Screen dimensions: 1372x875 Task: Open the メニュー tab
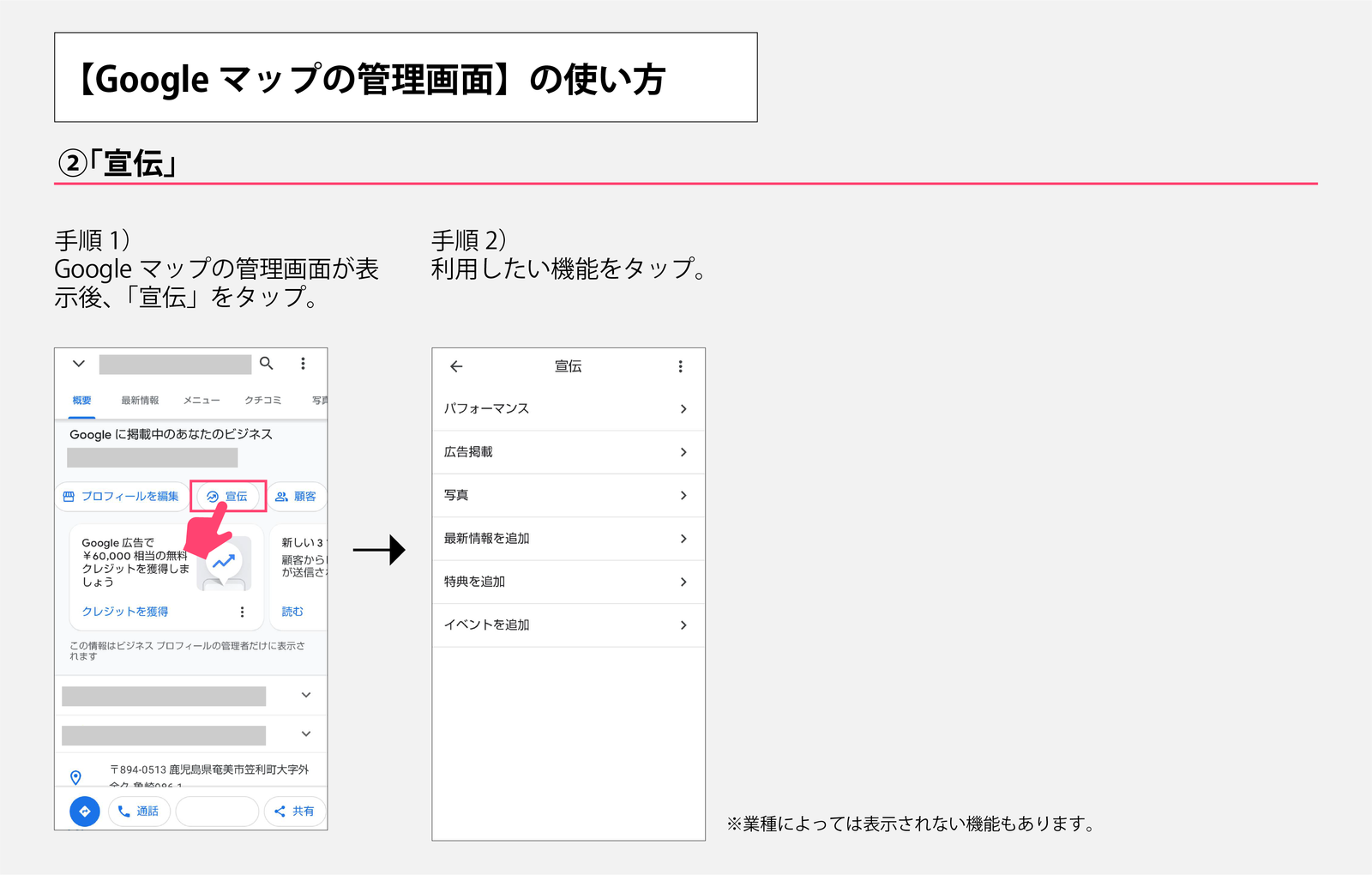202,401
